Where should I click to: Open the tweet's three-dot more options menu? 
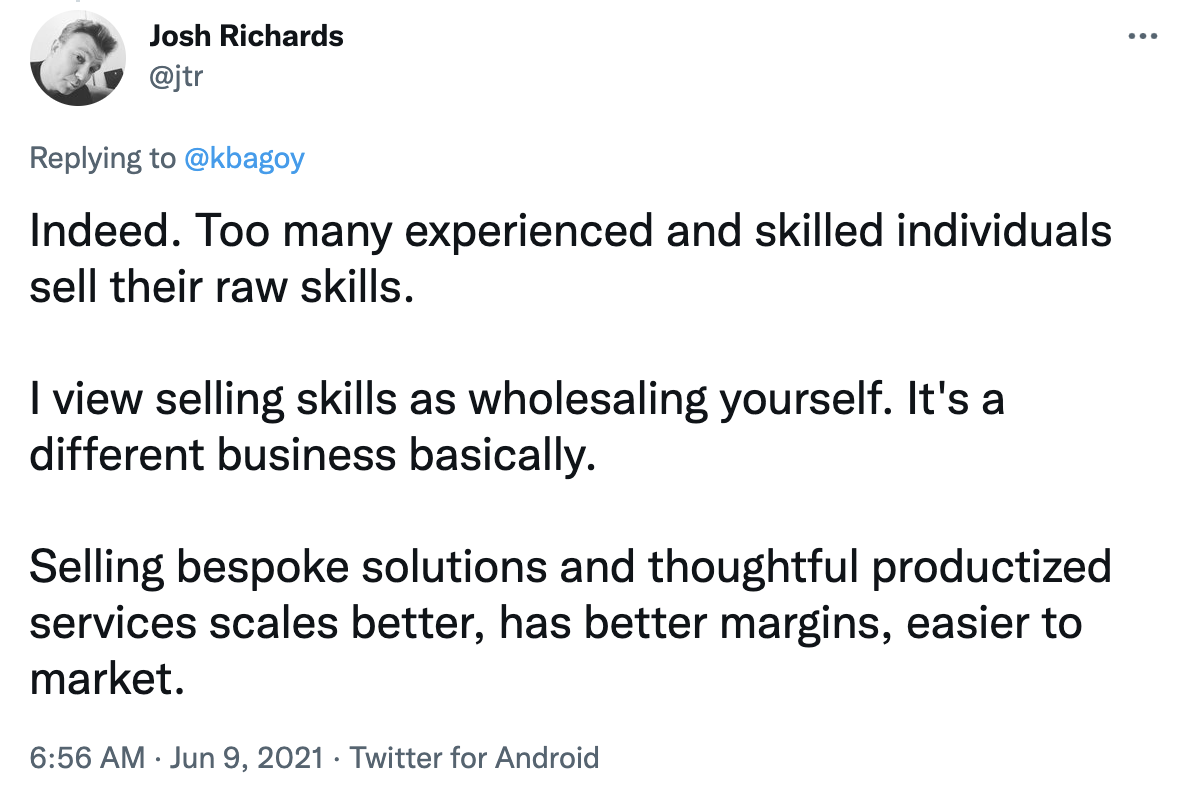[x=1142, y=36]
